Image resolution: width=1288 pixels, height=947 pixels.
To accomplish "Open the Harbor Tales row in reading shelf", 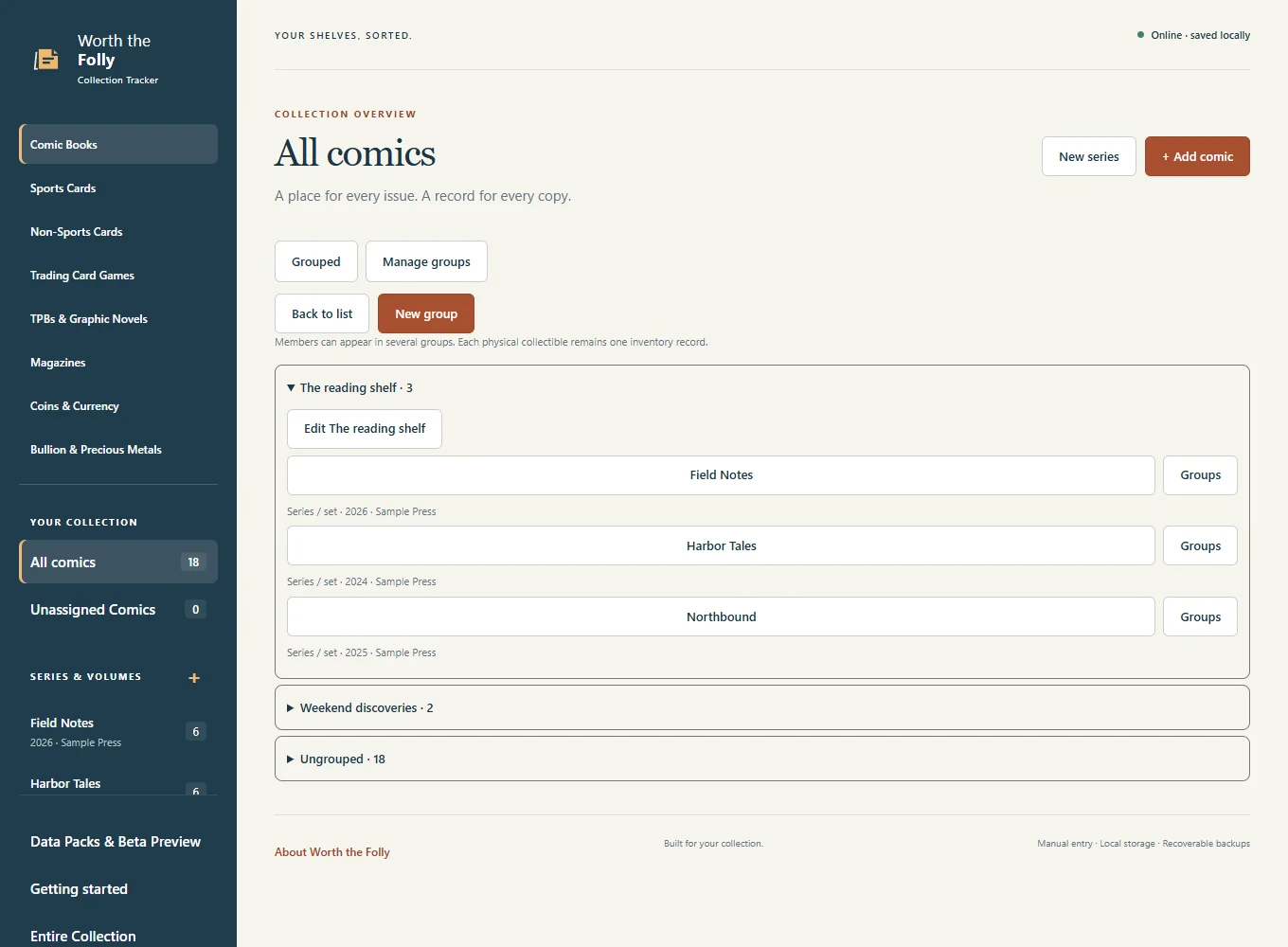I will 721,545.
